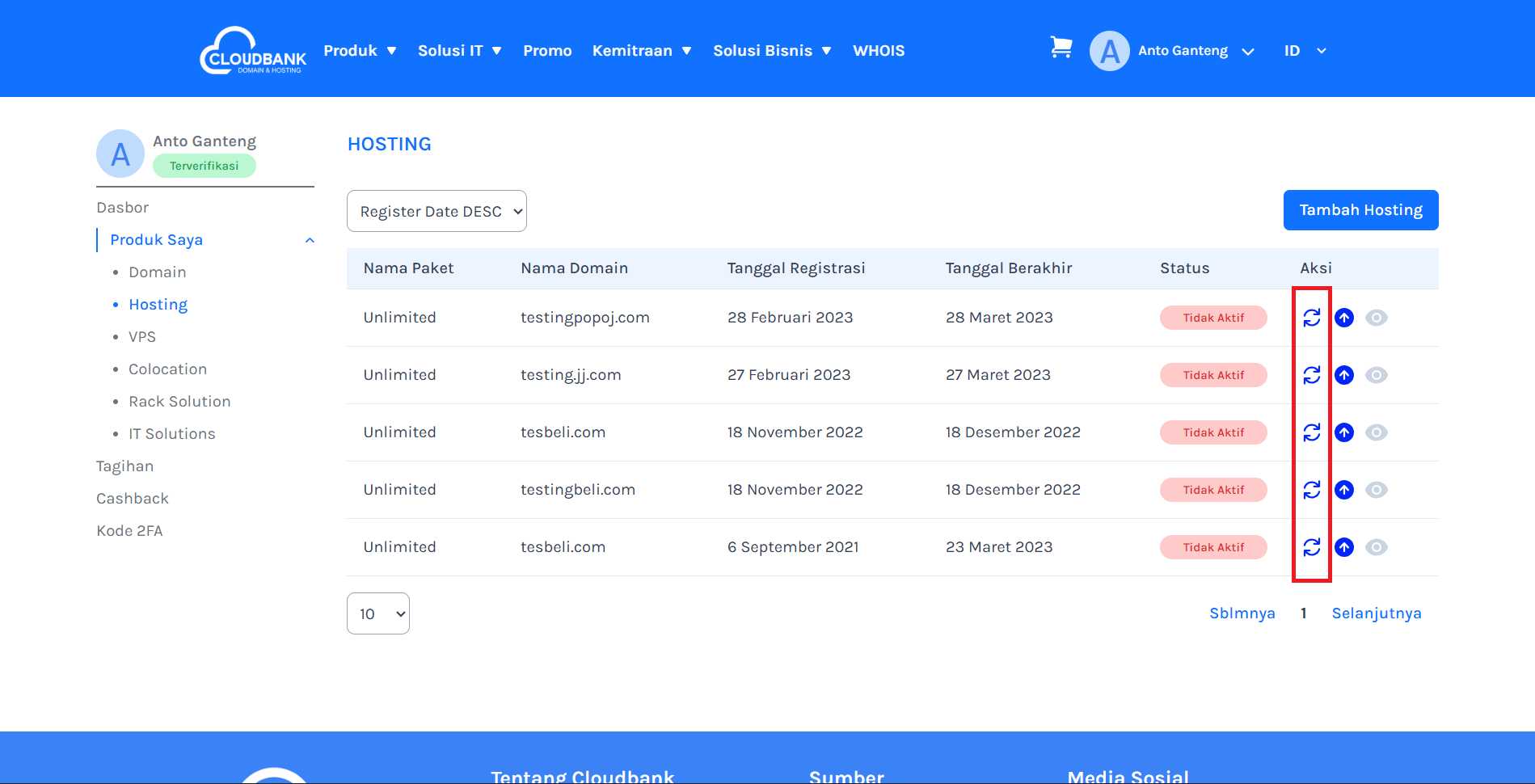Click upgrade arrow icon for testing.jj.com

(x=1343, y=375)
